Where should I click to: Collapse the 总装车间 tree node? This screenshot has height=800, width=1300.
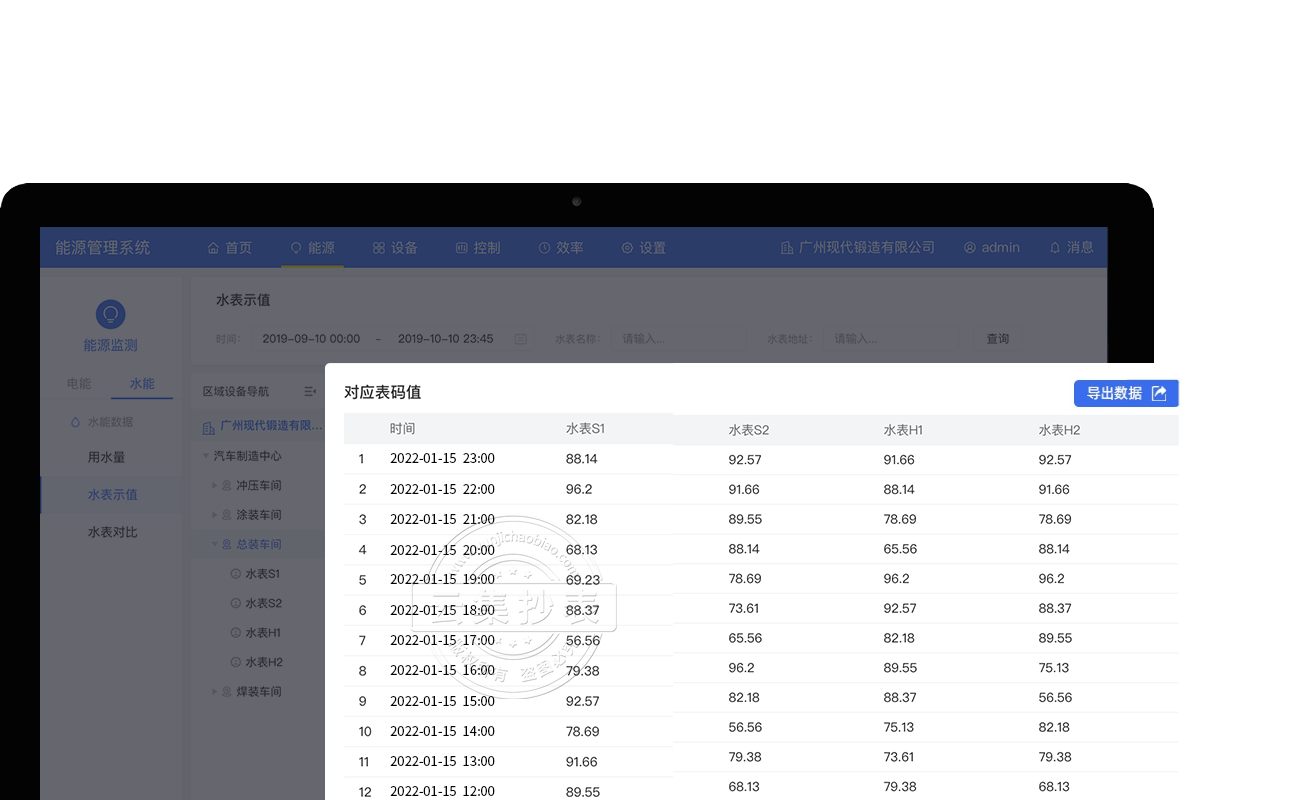click(214, 545)
